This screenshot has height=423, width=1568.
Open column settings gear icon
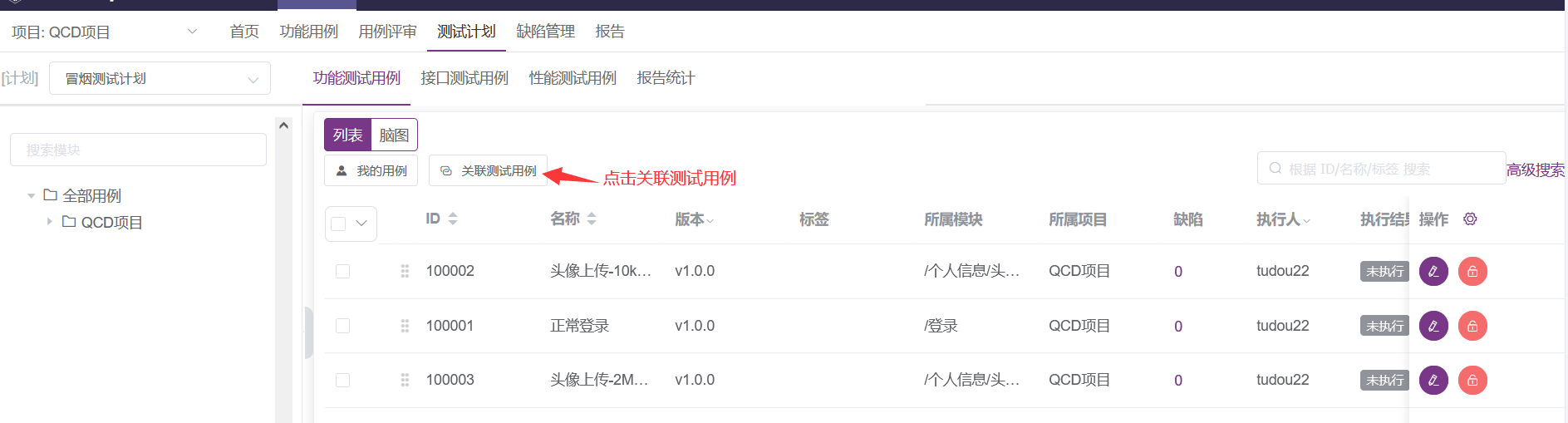[1470, 219]
